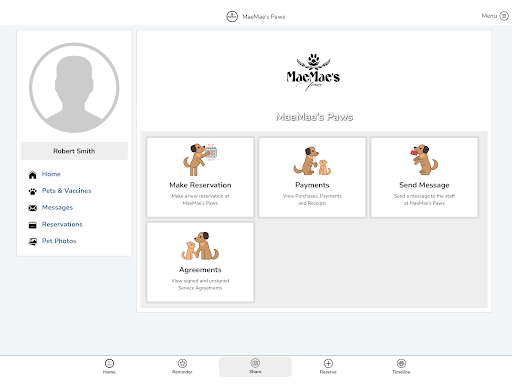Click the Robert Smith profile avatar
The height and width of the screenshot is (384, 512).
[74, 88]
